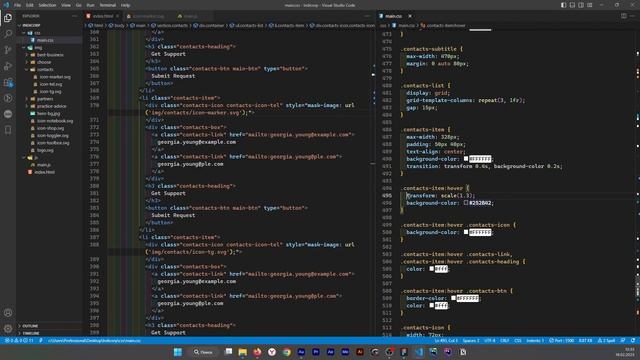Open the File menu
The height and width of the screenshot is (360, 640).
click(17, 5)
